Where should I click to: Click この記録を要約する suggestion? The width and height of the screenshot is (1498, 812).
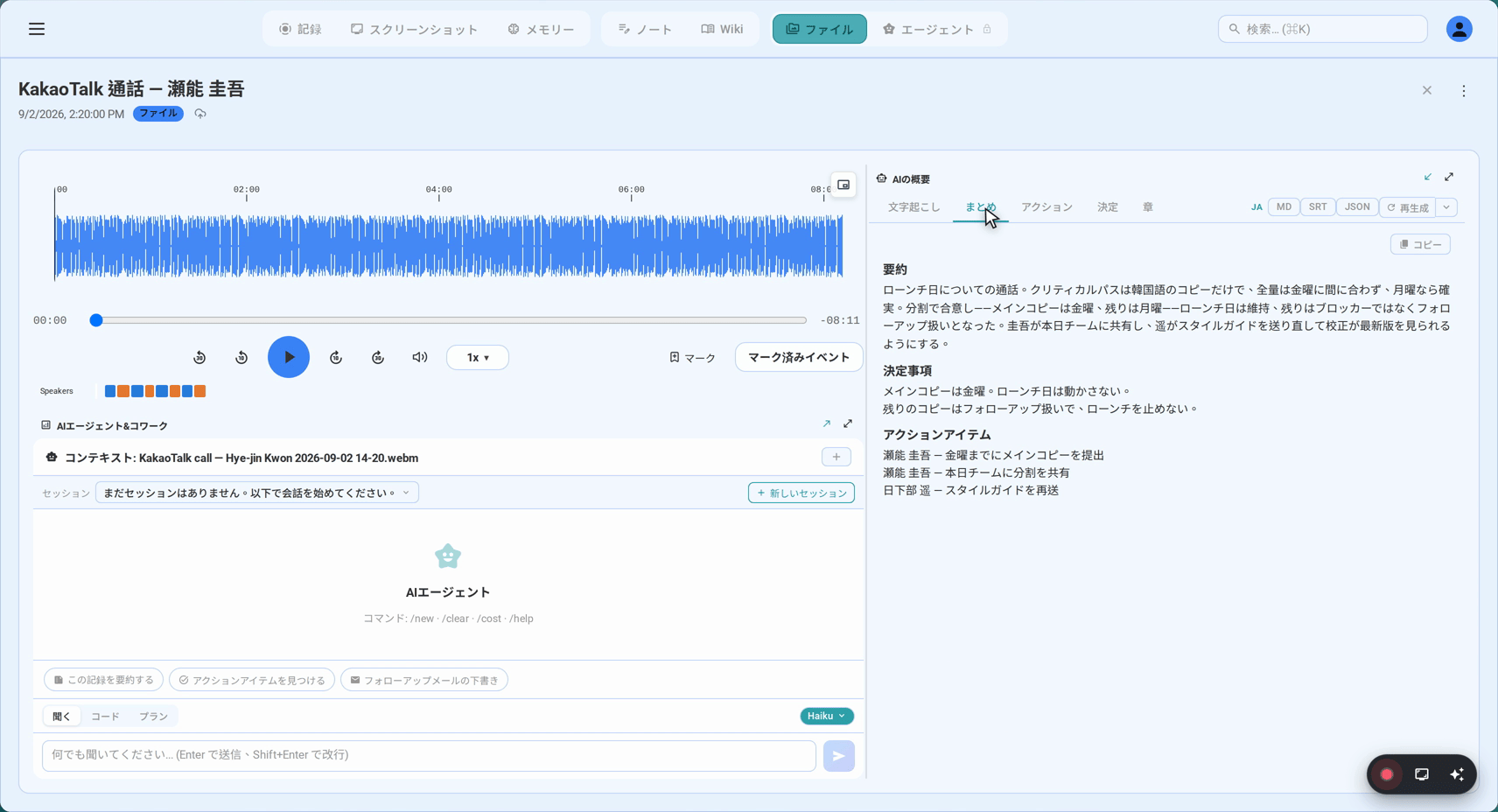104,680
